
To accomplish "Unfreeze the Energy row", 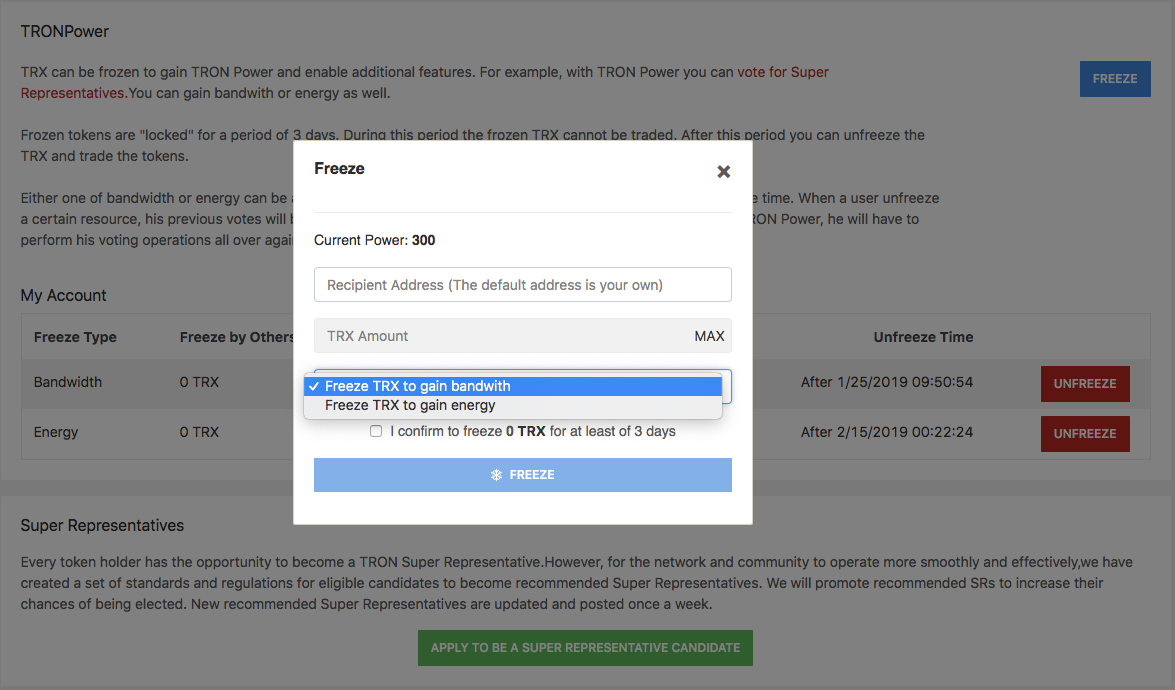I will 1085,434.
